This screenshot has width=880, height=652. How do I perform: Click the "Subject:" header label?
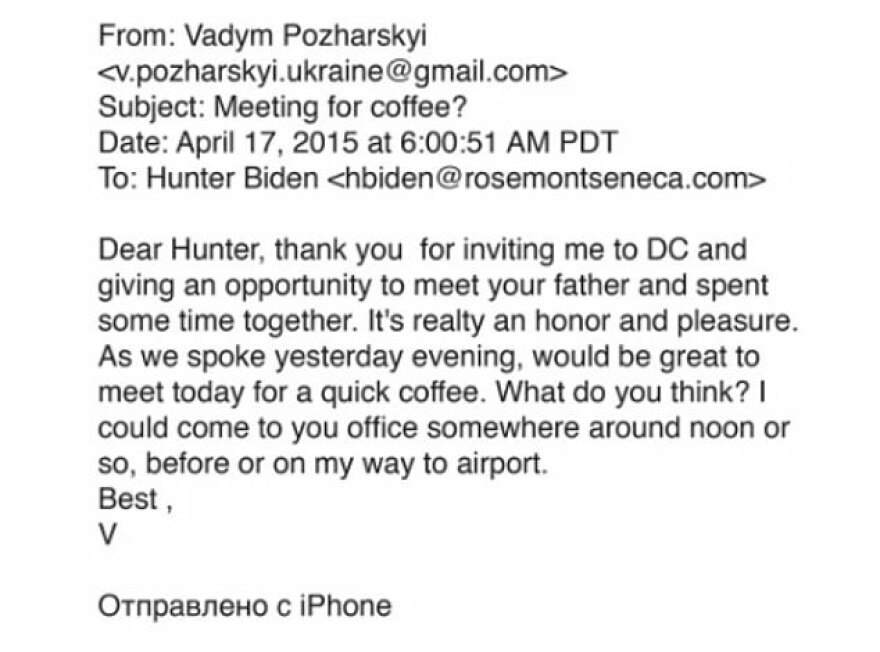145,107
